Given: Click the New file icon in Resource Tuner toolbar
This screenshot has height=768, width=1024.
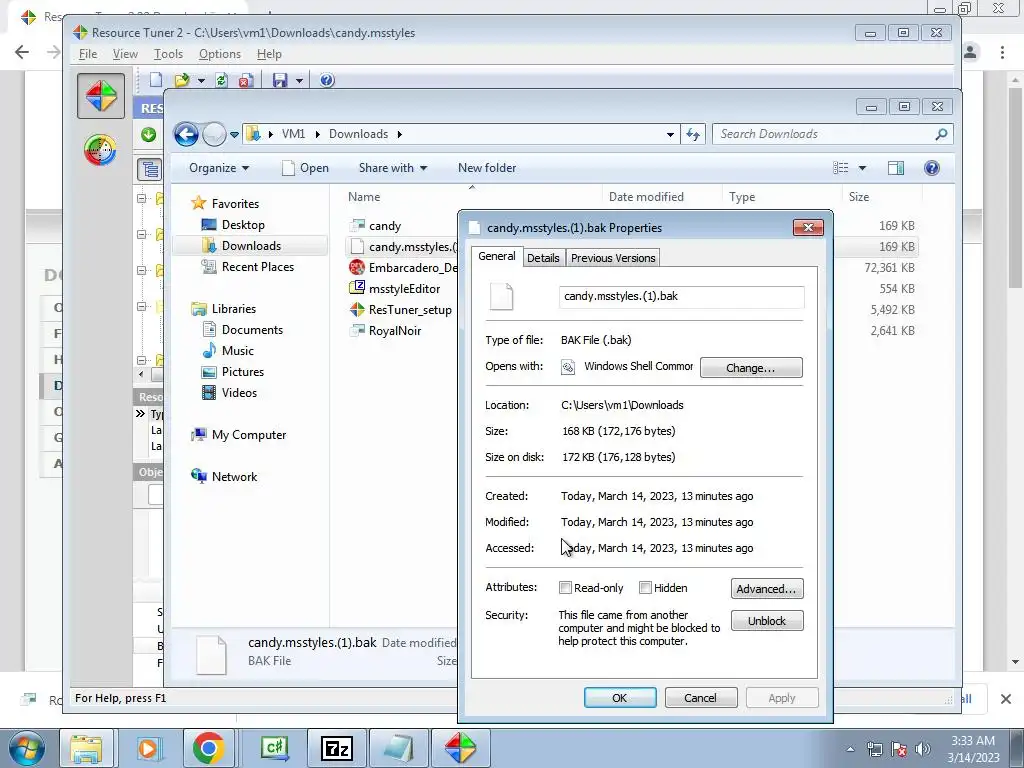Looking at the screenshot, I should pos(156,80).
